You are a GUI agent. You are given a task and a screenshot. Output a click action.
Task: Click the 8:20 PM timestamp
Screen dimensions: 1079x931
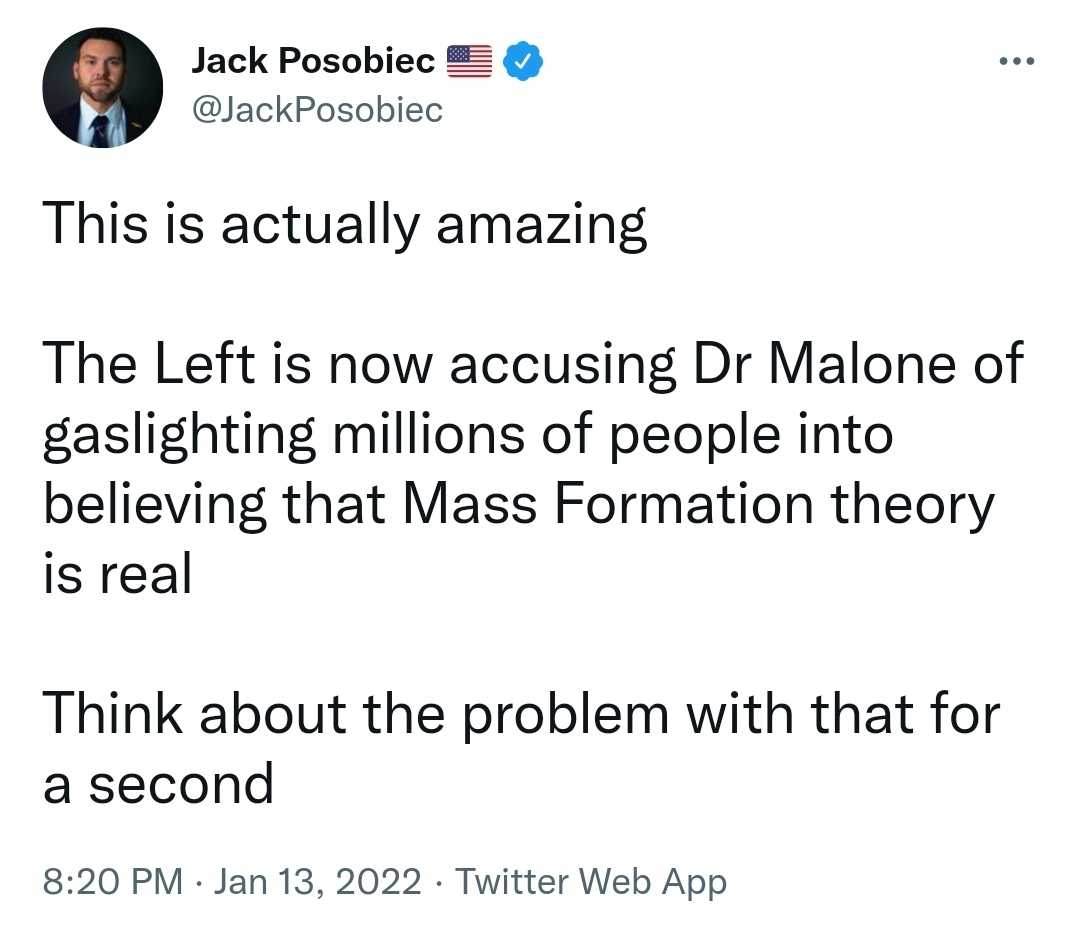point(113,881)
